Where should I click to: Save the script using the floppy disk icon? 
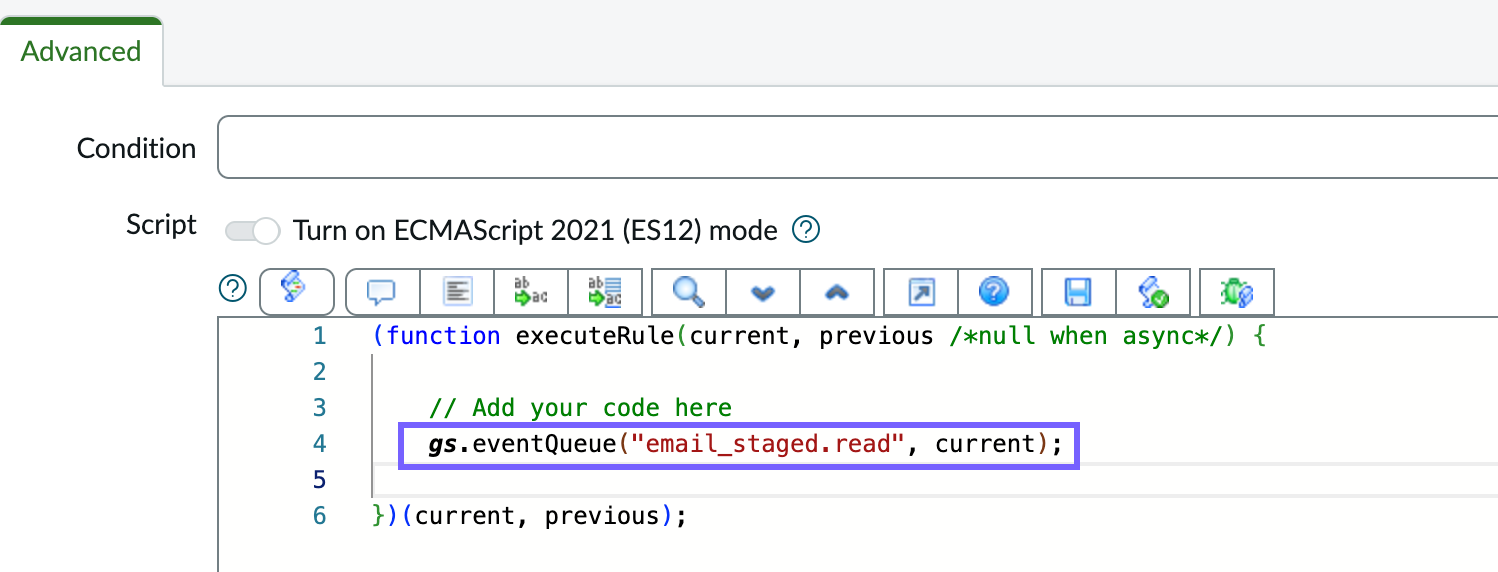point(1078,292)
